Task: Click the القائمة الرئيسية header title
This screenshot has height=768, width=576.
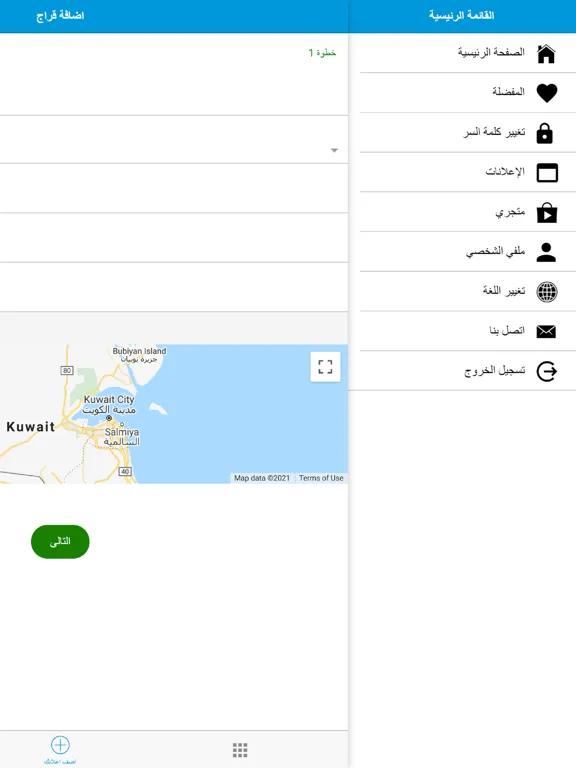Action: point(461,15)
